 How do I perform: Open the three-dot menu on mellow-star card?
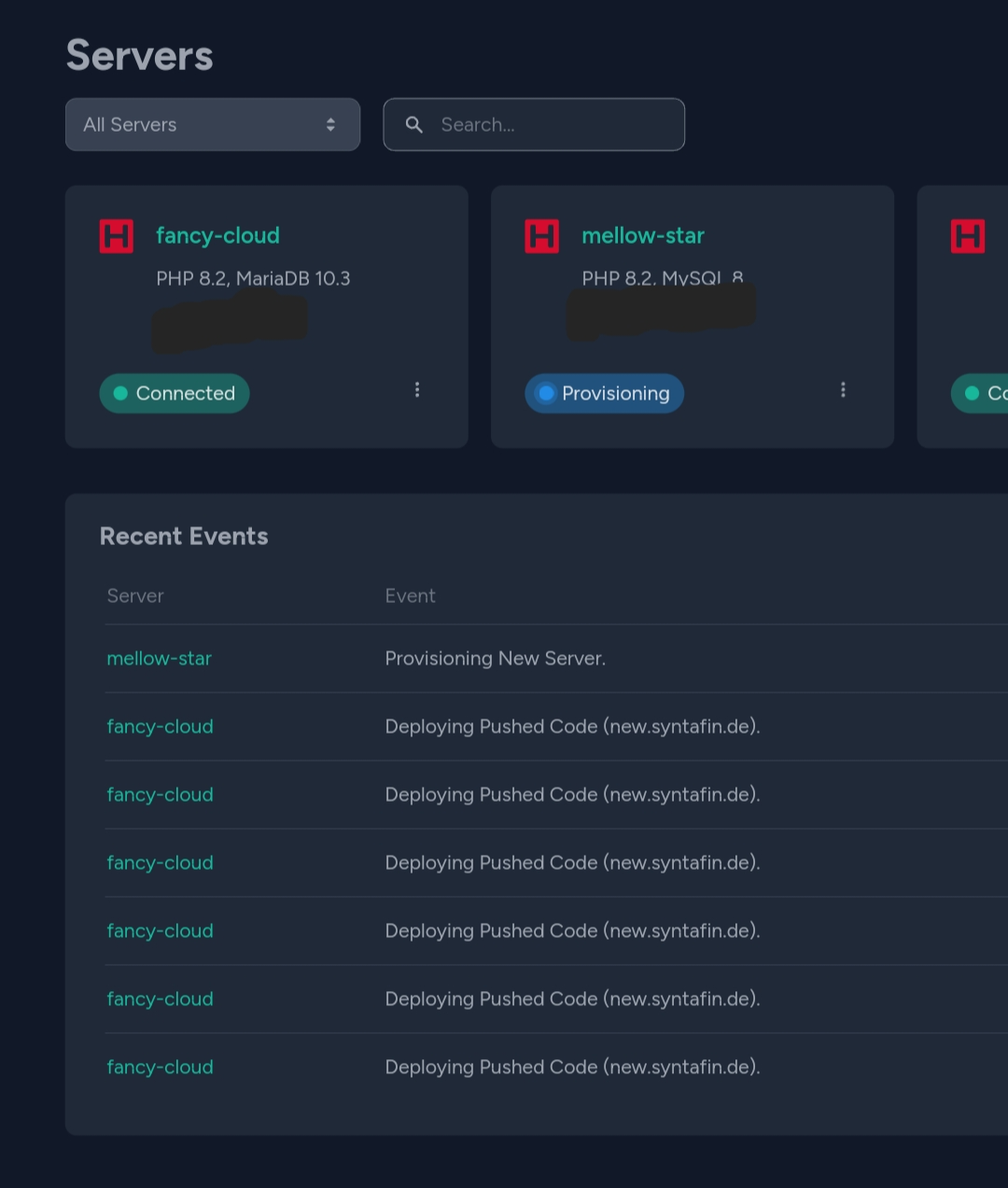click(x=843, y=390)
